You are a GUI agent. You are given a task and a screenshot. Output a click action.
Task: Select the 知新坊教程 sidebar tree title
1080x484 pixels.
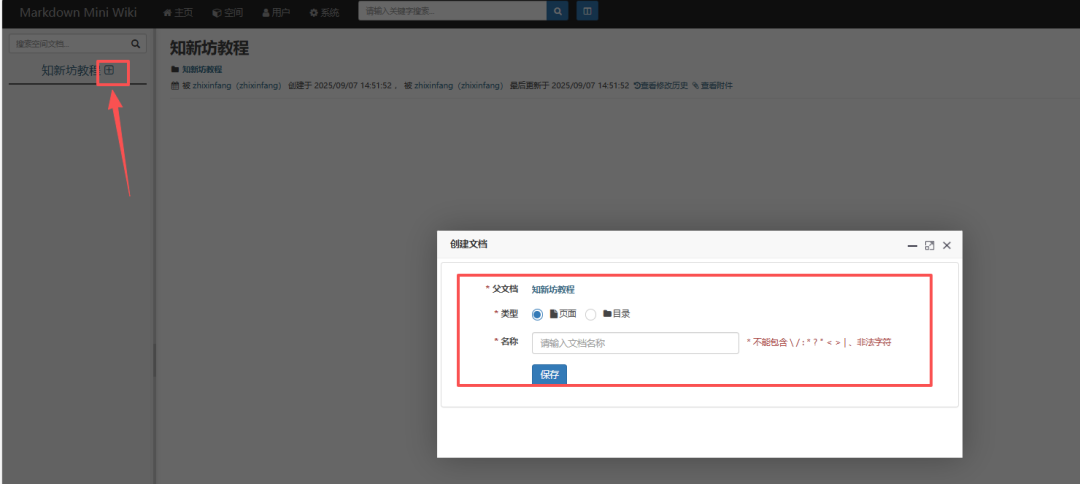pyautogui.click(x=71, y=70)
